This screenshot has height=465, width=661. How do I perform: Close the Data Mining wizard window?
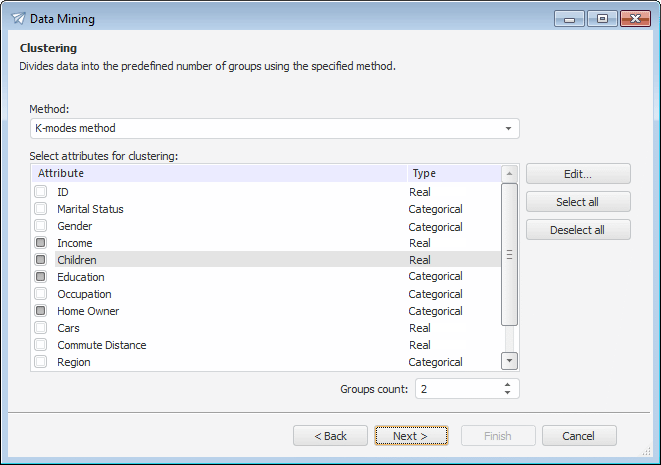tap(635, 18)
